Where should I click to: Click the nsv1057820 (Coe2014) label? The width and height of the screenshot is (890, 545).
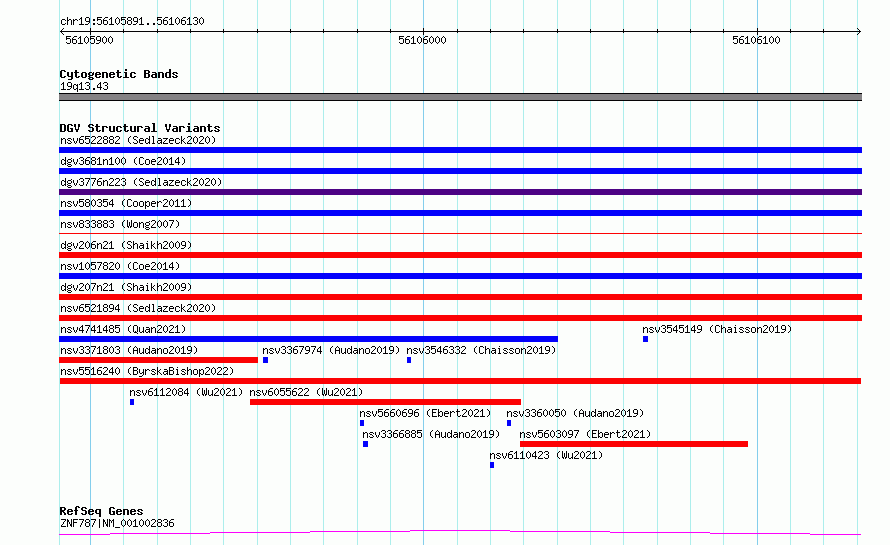point(120,266)
